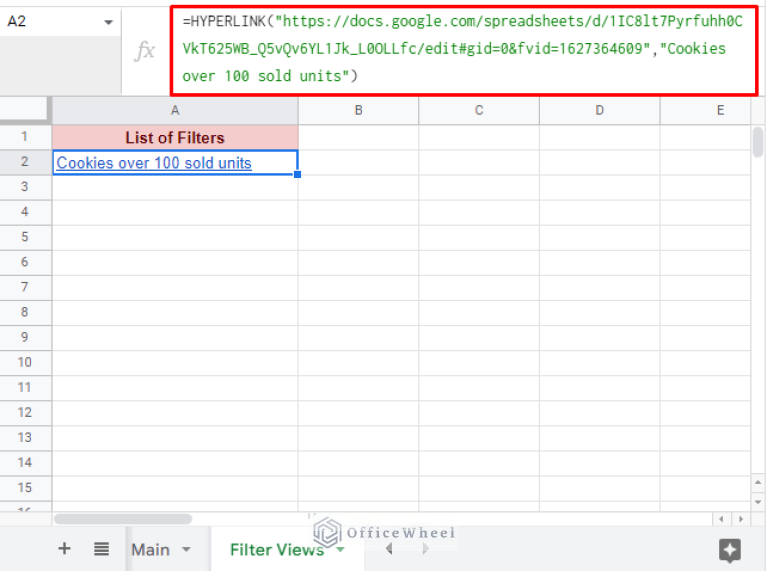The image size is (767, 571).
Task: Click the Explore button icon
Action: point(729,550)
